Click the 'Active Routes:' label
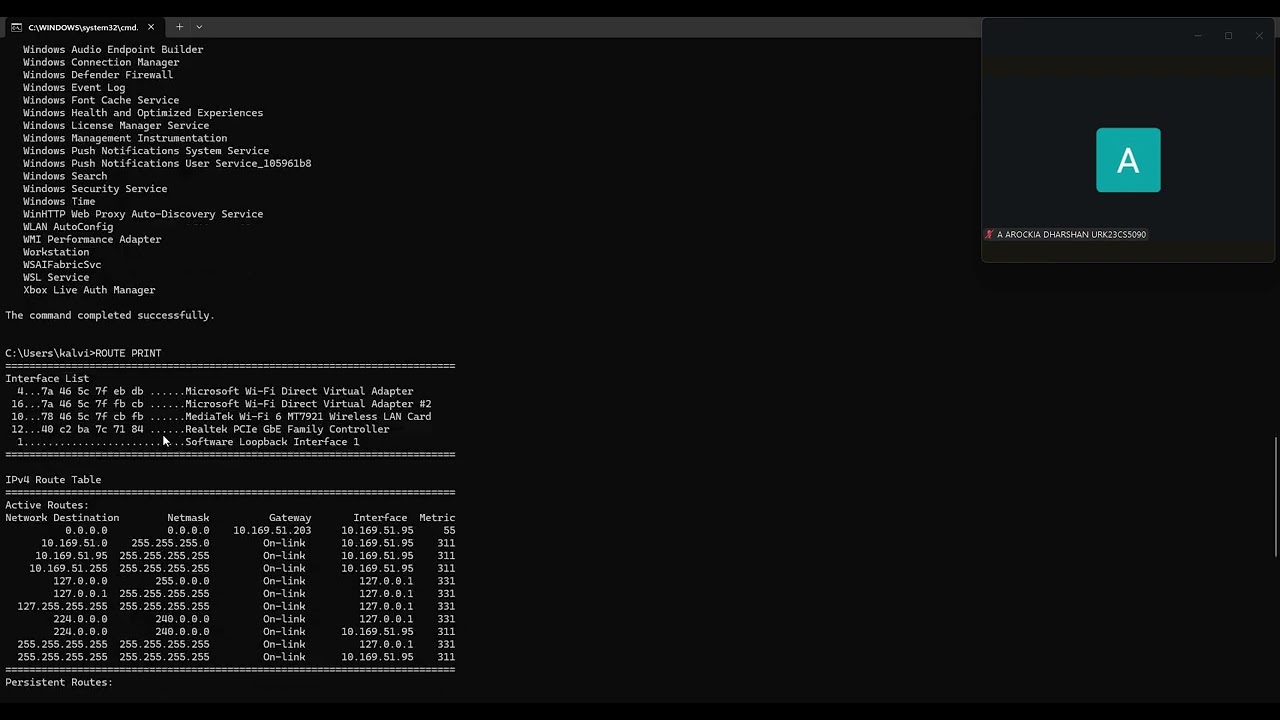Image resolution: width=1280 pixels, height=720 pixels. [x=47, y=505]
